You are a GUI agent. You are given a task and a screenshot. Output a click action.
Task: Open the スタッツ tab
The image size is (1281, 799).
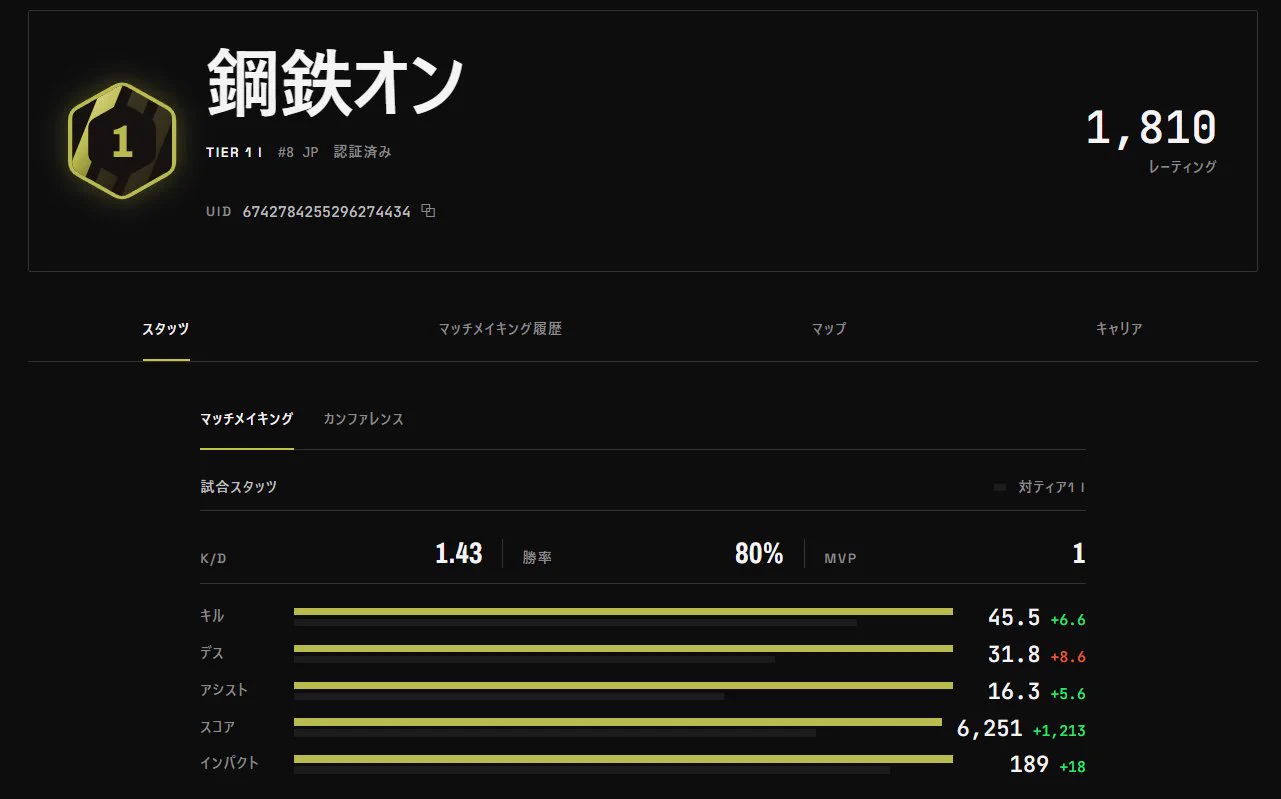tap(166, 329)
